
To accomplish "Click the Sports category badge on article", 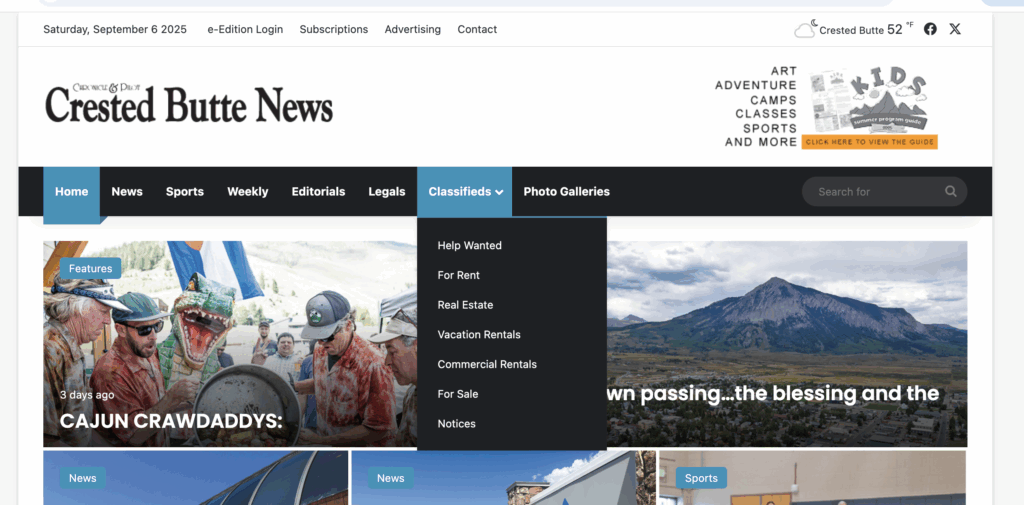I will pos(701,478).
